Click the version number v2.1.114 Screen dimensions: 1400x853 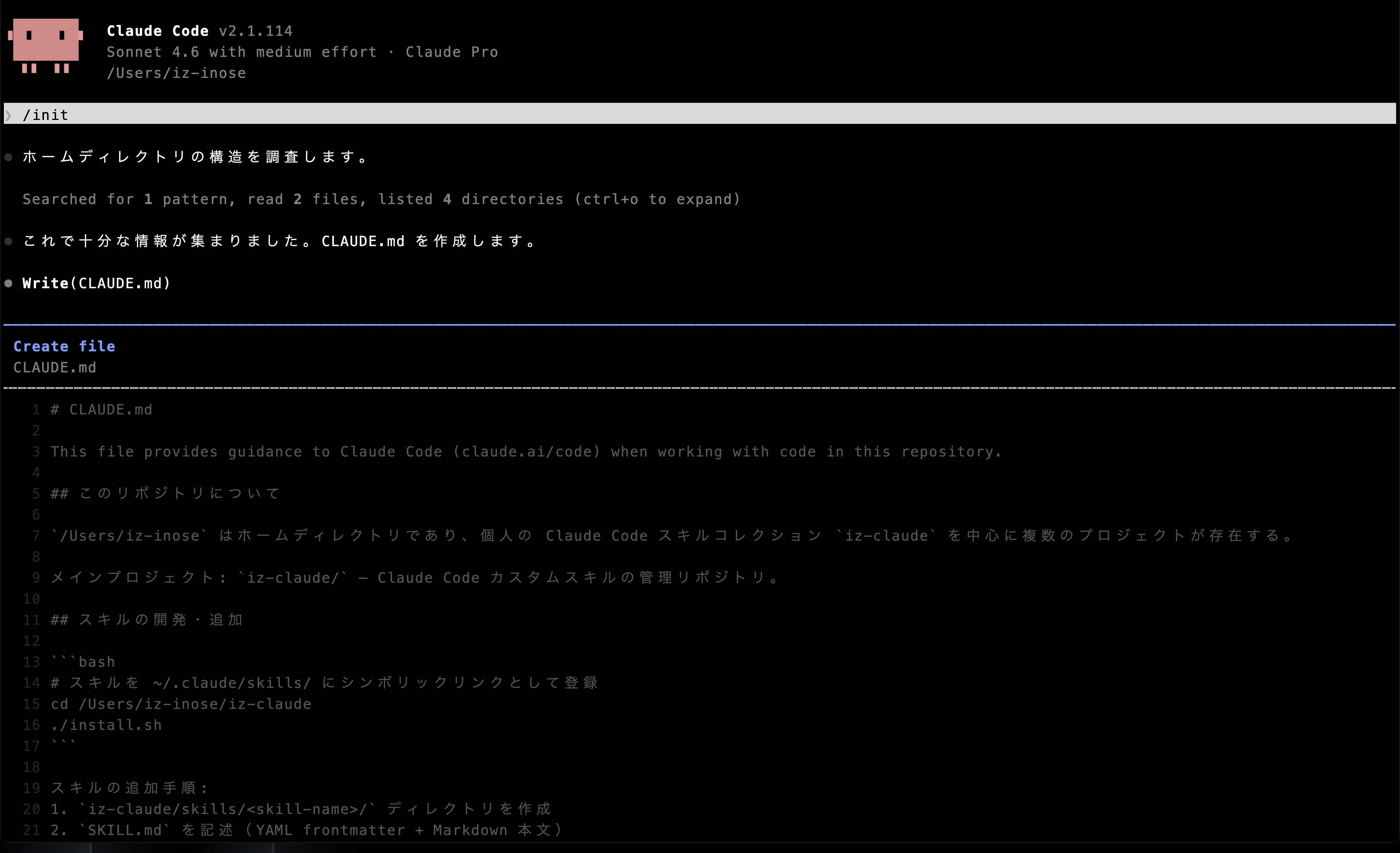pyautogui.click(x=256, y=31)
